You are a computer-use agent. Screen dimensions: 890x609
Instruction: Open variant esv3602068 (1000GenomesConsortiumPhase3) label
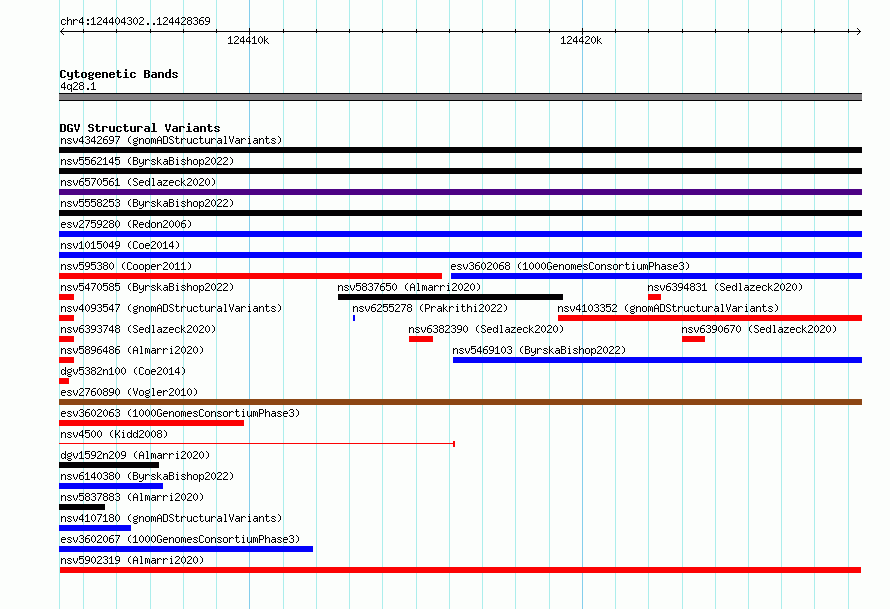(570, 266)
